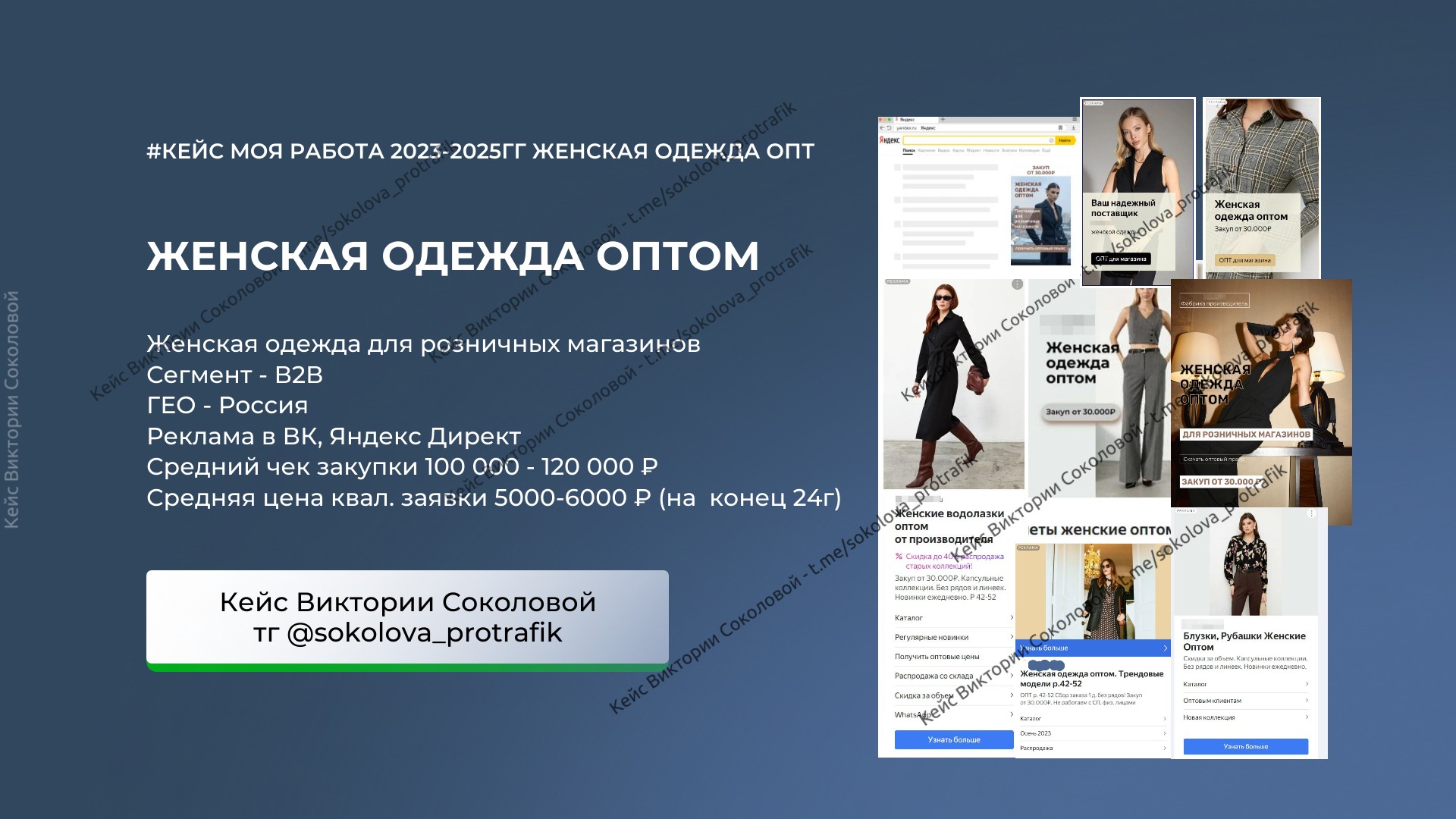
Task: Open new tab with plus icon in browser
Action: (943, 119)
